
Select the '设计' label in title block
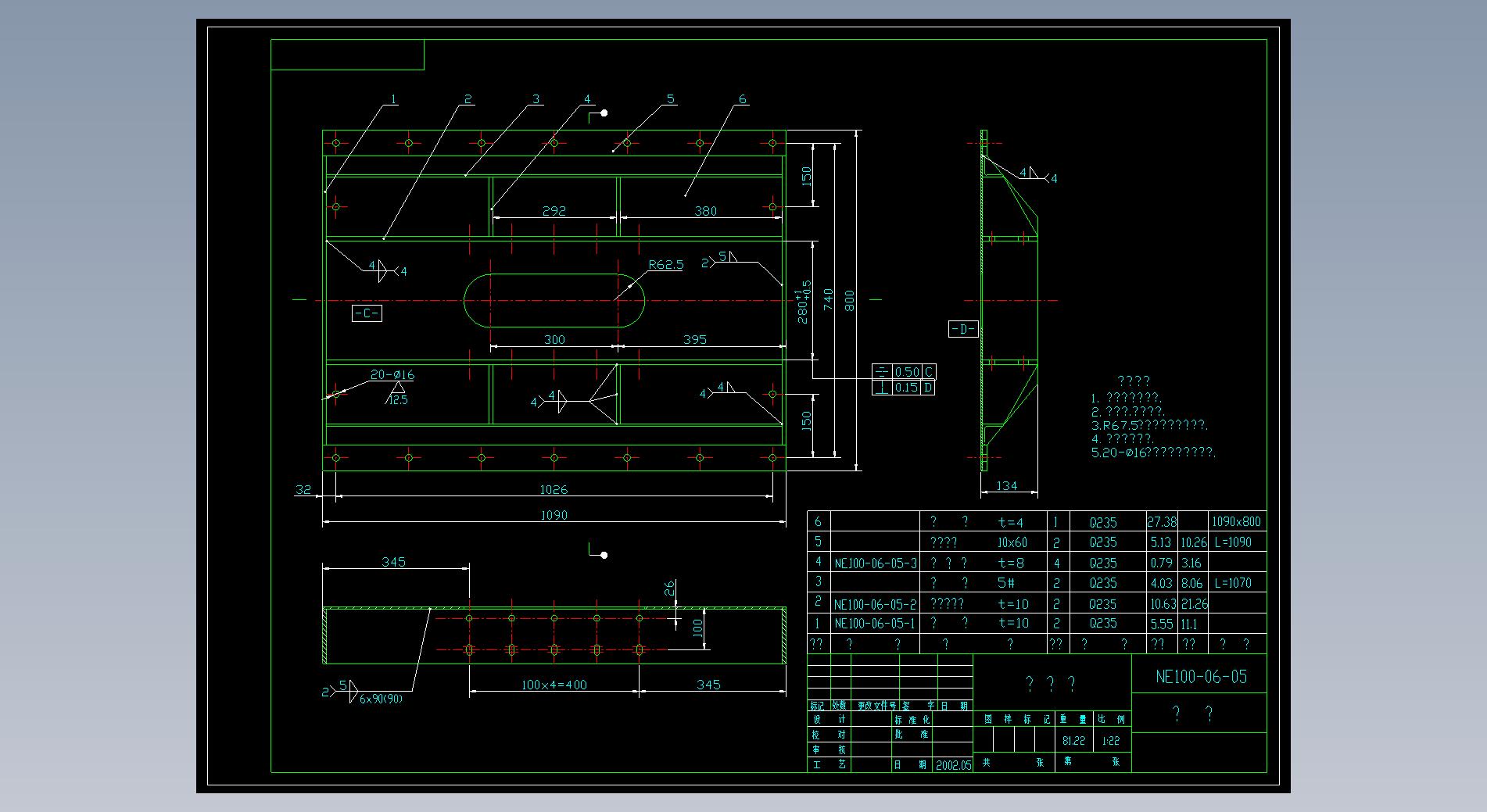point(829,720)
